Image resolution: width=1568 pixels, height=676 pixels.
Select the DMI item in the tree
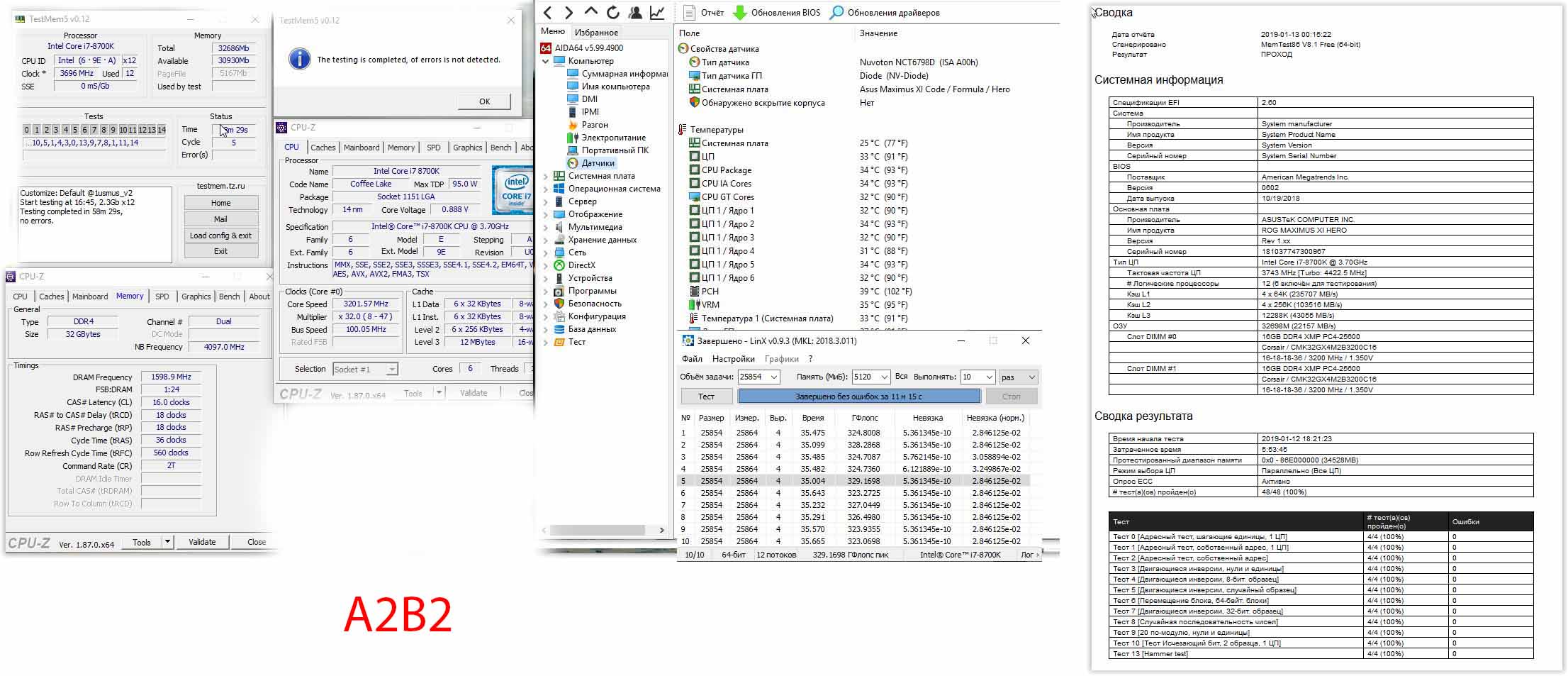tap(582, 99)
